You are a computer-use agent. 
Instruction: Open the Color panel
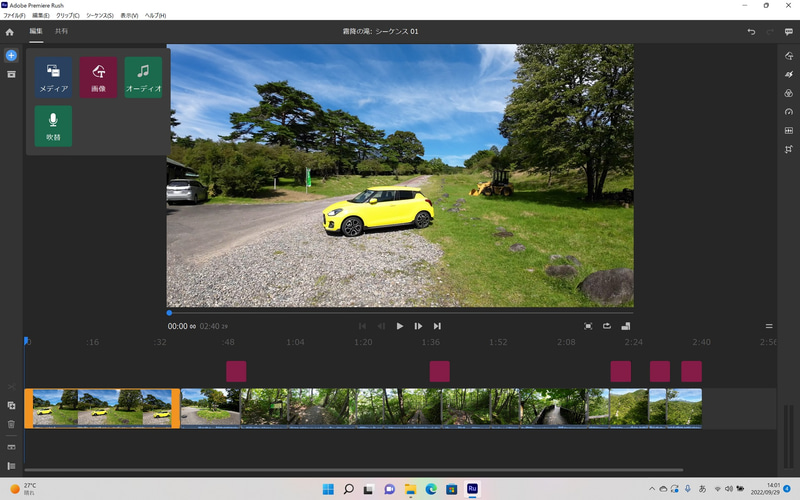(x=789, y=93)
